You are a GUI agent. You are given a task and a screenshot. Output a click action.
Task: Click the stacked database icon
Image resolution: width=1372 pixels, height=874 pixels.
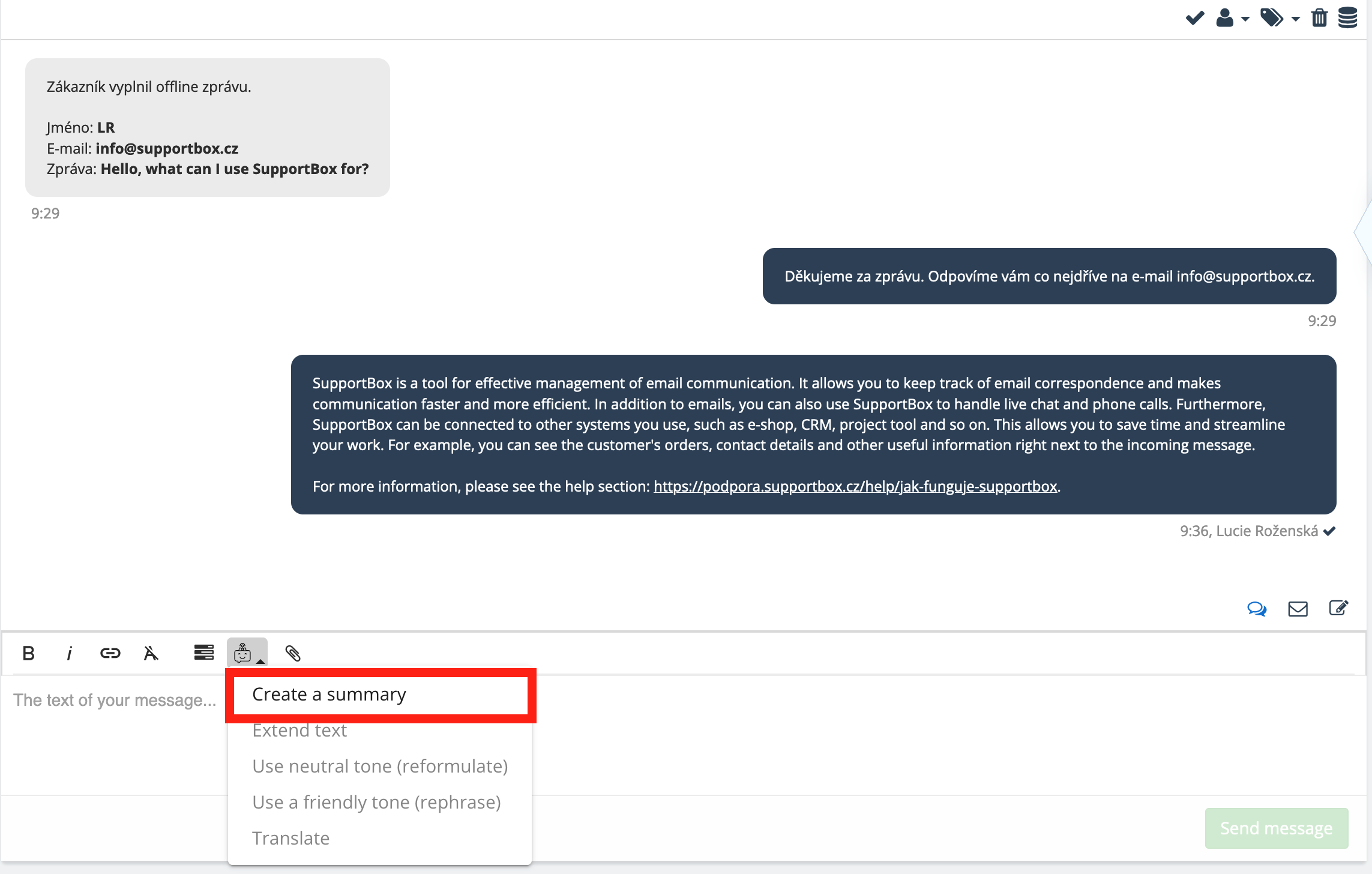point(1347,18)
